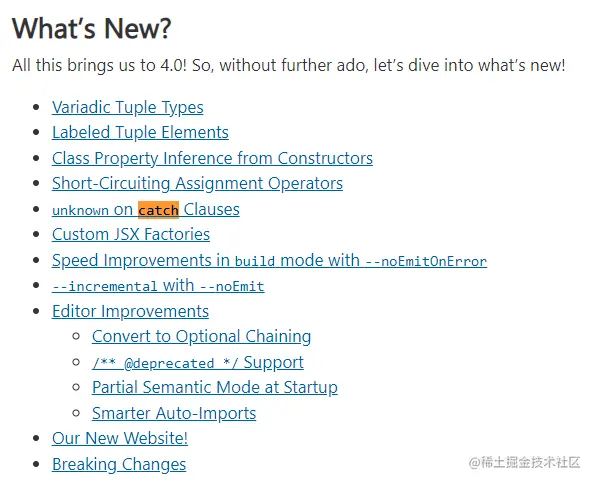The image size is (595, 484).
Task: Open Class Property Inference from Constructors
Action: tap(212, 158)
